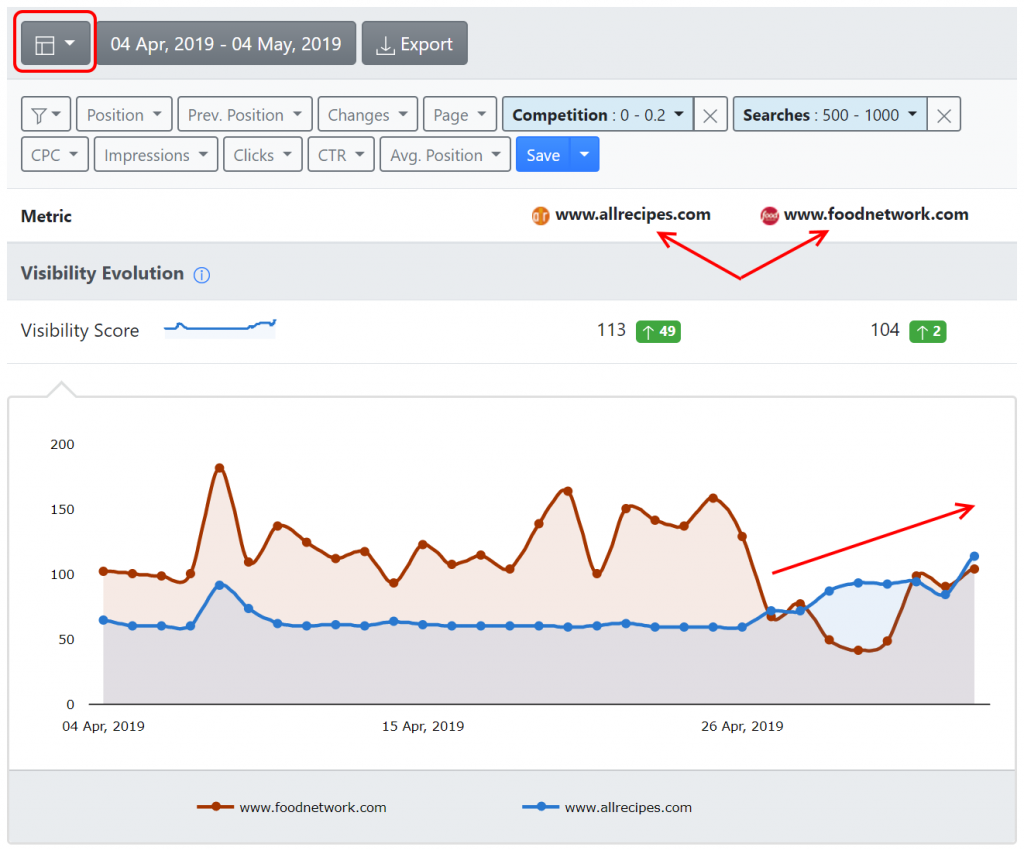Expand the Clicks filter dropdown
1024x850 pixels.
click(x=263, y=155)
